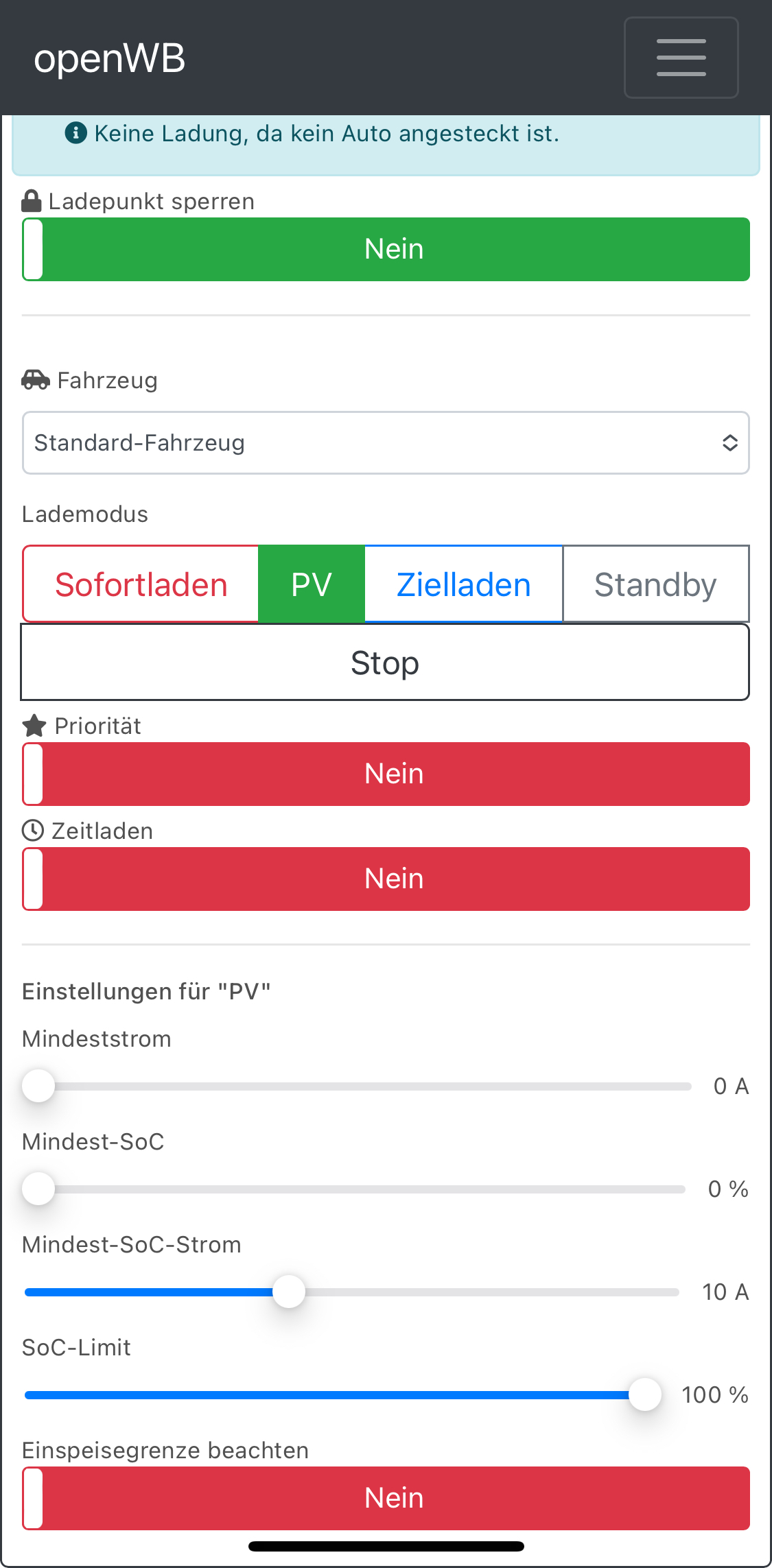Select the Sofortladen charge mode
Image resolution: width=772 pixels, height=1568 pixels.
pyautogui.click(x=141, y=584)
